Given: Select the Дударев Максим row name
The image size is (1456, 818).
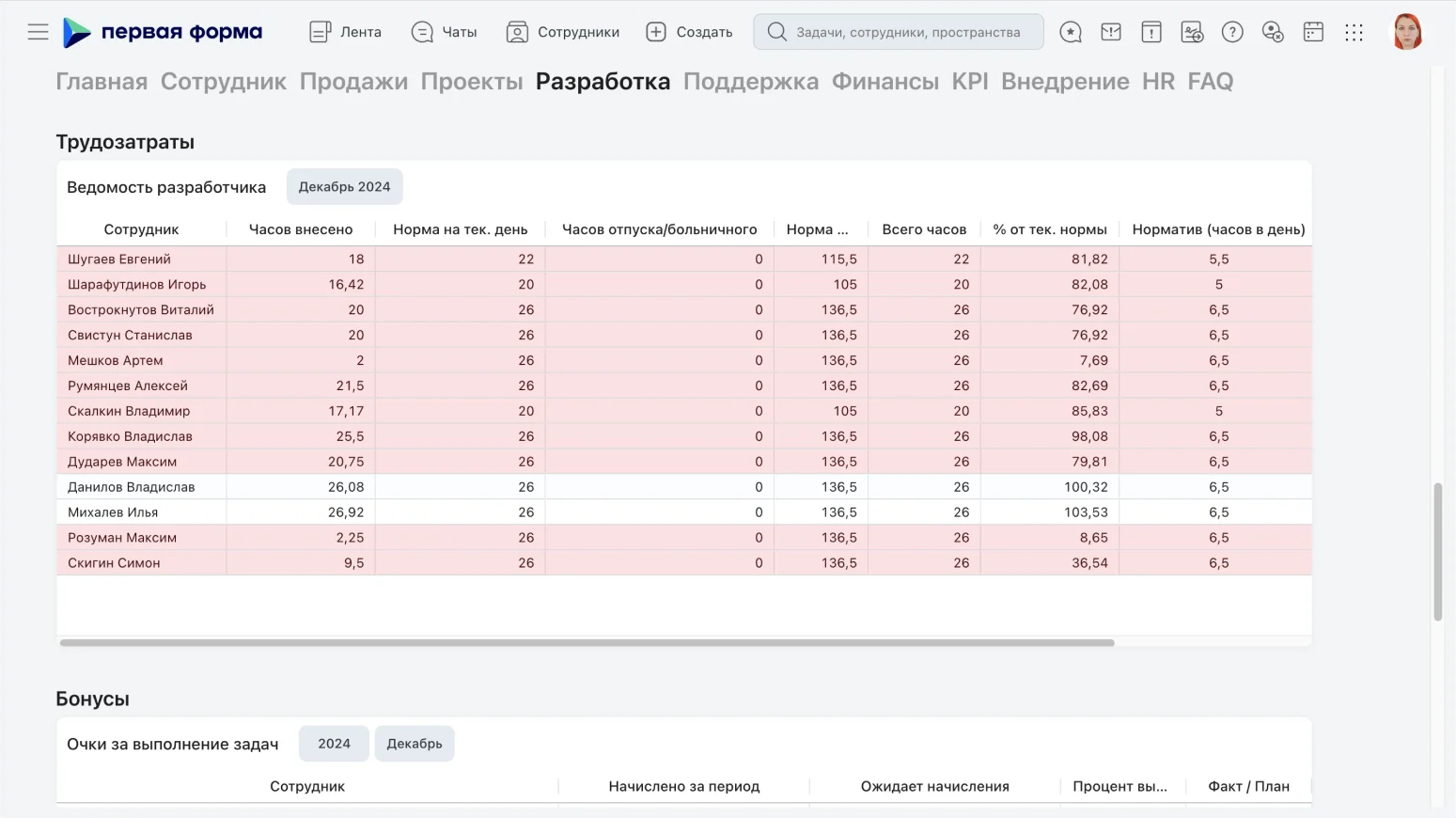Looking at the screenshot, I should coord(122,463).
